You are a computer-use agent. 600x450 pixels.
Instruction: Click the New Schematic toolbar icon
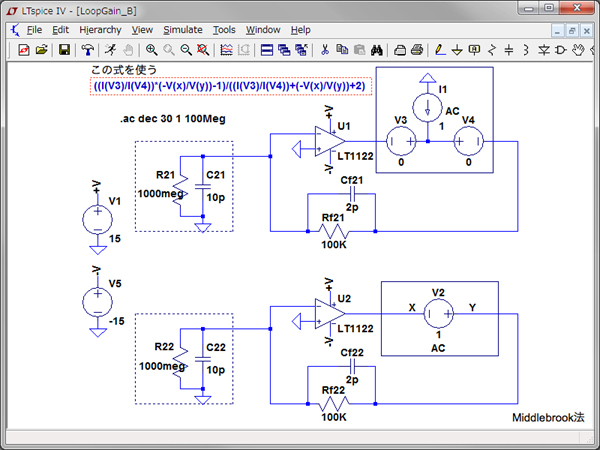pos(24,49)
